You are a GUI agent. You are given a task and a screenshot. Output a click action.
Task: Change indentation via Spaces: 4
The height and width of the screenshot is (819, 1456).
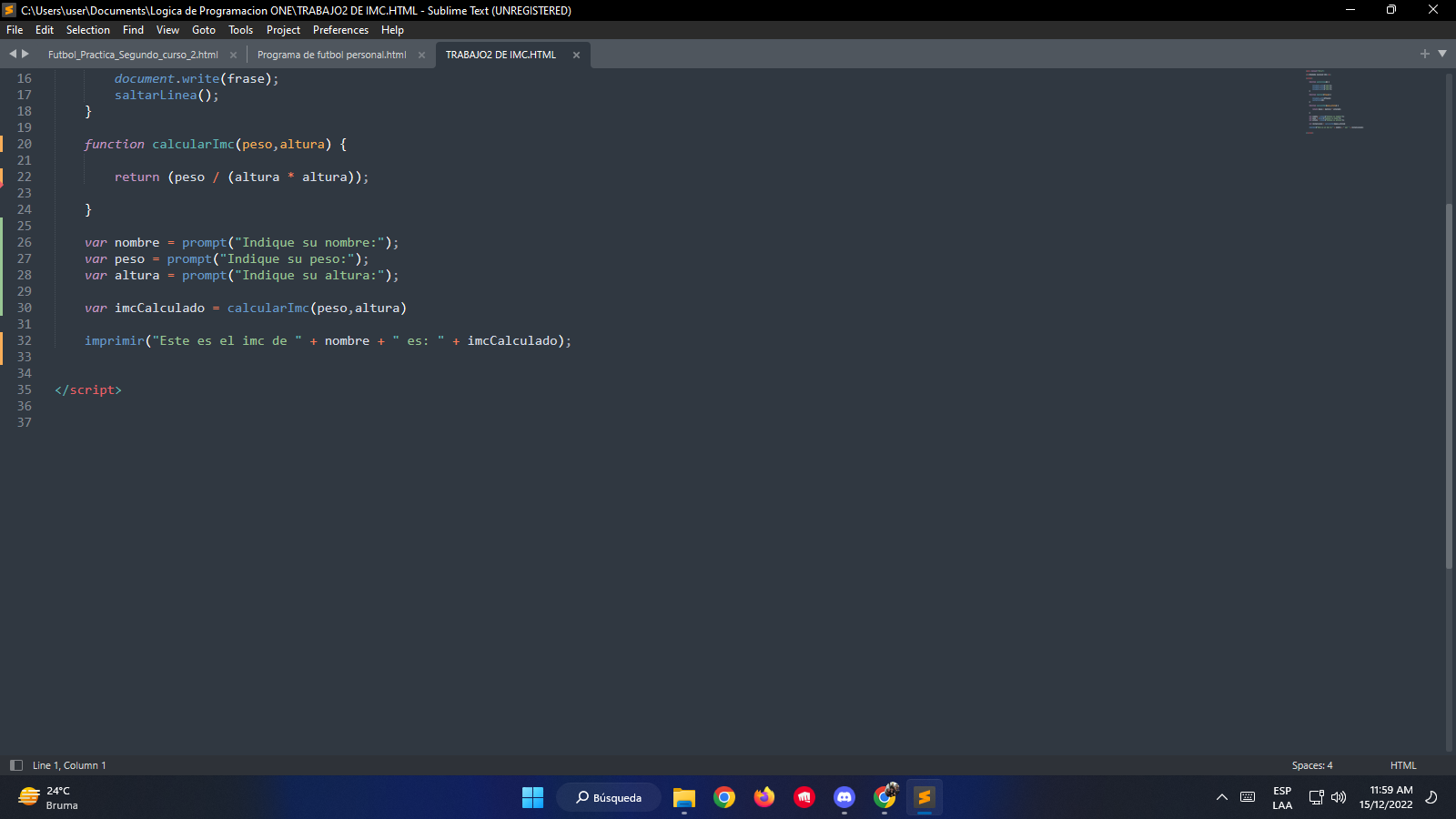[x=1312, y=765]
